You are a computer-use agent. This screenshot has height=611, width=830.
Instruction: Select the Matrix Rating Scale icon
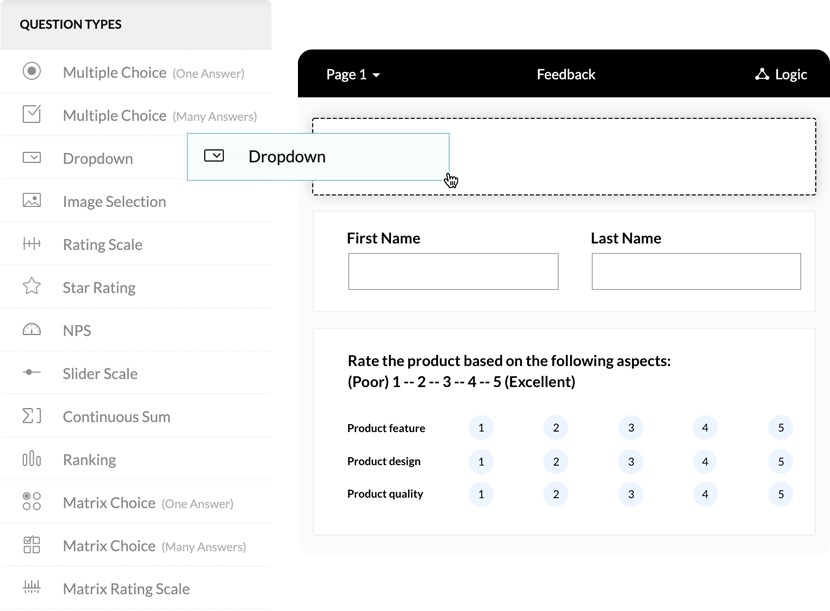(x=32, y=588)
